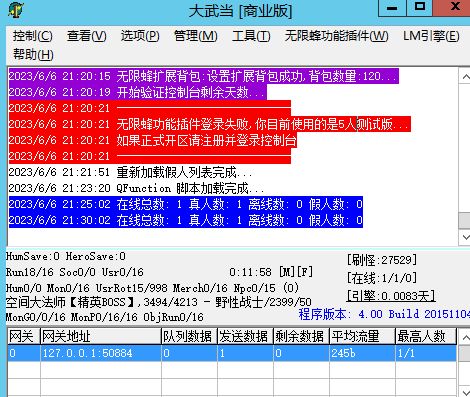Click log line QFunction 脚本加载完成
Viewport: 470px width, 397px height.
[x=136, y=188]
